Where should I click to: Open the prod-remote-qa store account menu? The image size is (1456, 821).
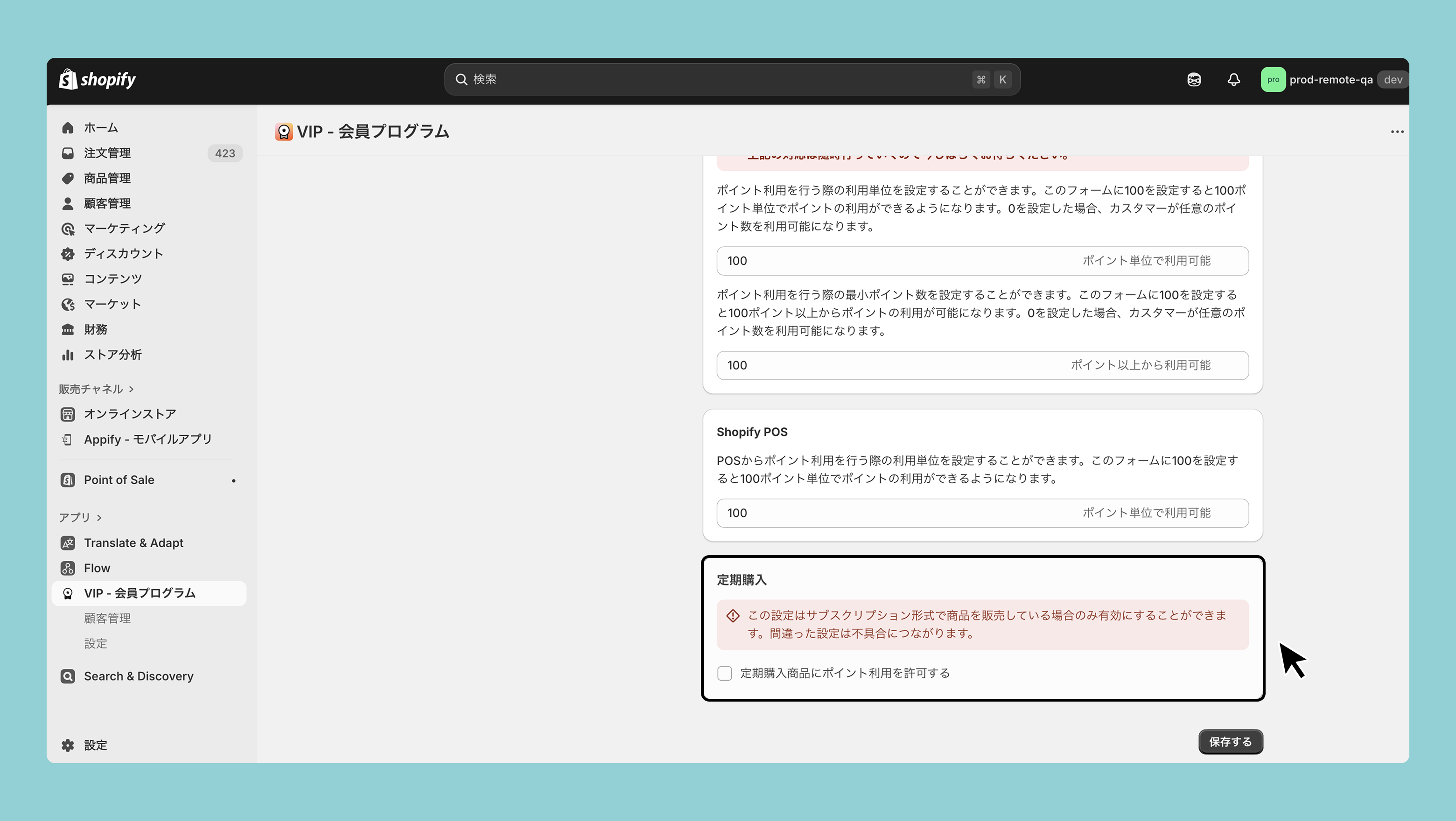coord(1330,80)
